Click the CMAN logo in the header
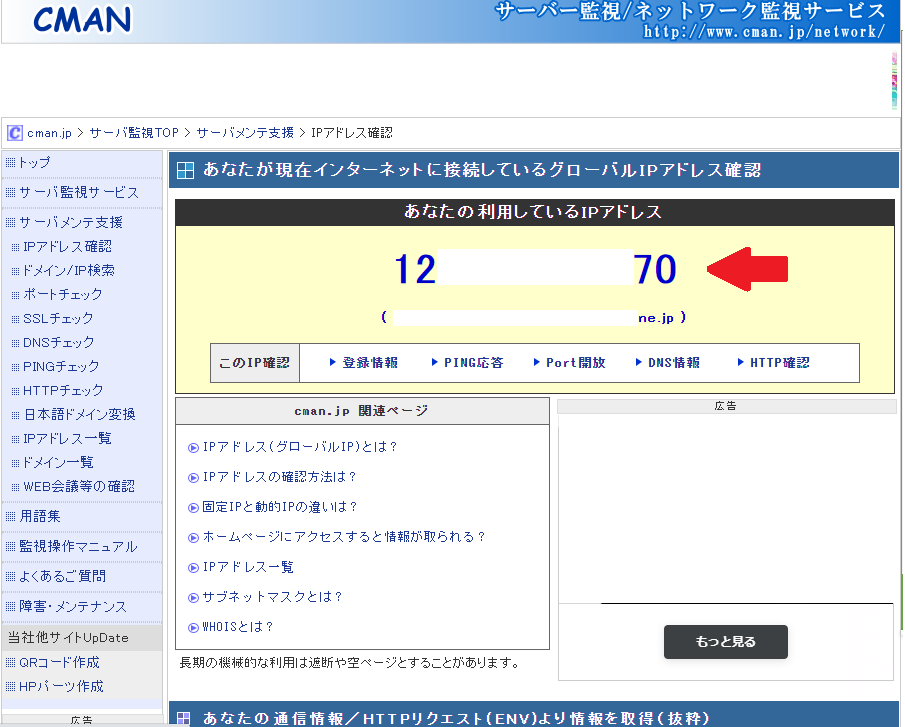 81,19
